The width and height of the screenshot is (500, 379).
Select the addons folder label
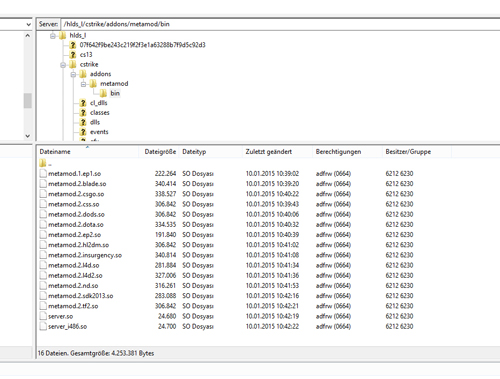point(100,74)
